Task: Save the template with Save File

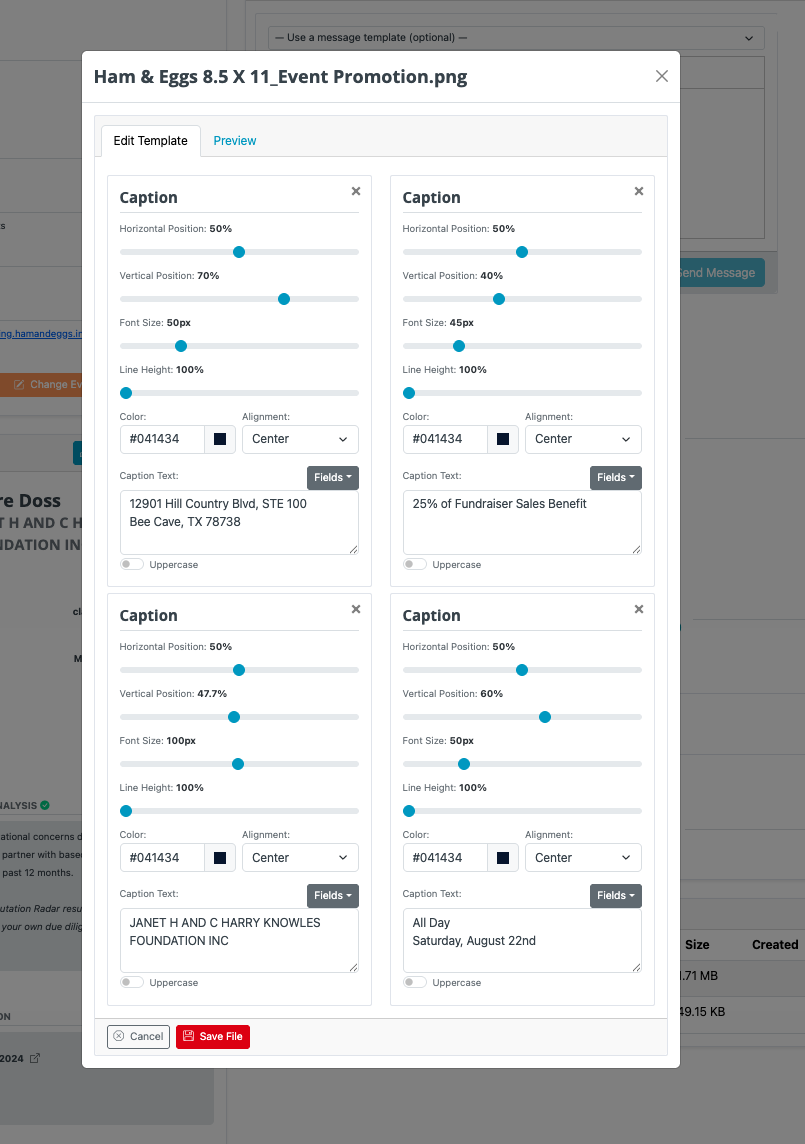Action: (x=212, y=1037)
